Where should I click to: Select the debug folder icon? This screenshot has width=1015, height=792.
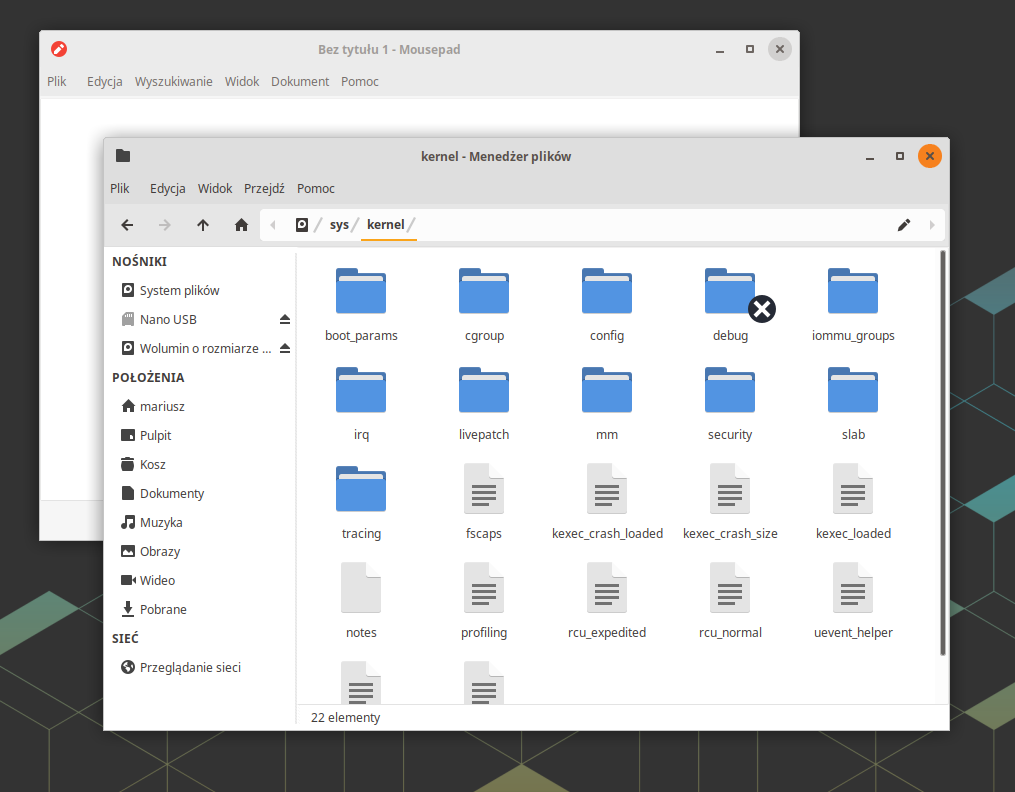coord(730,291)
